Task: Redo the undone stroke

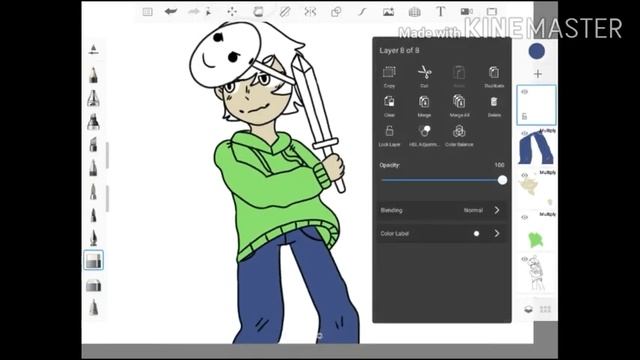Action: point(193,11)
